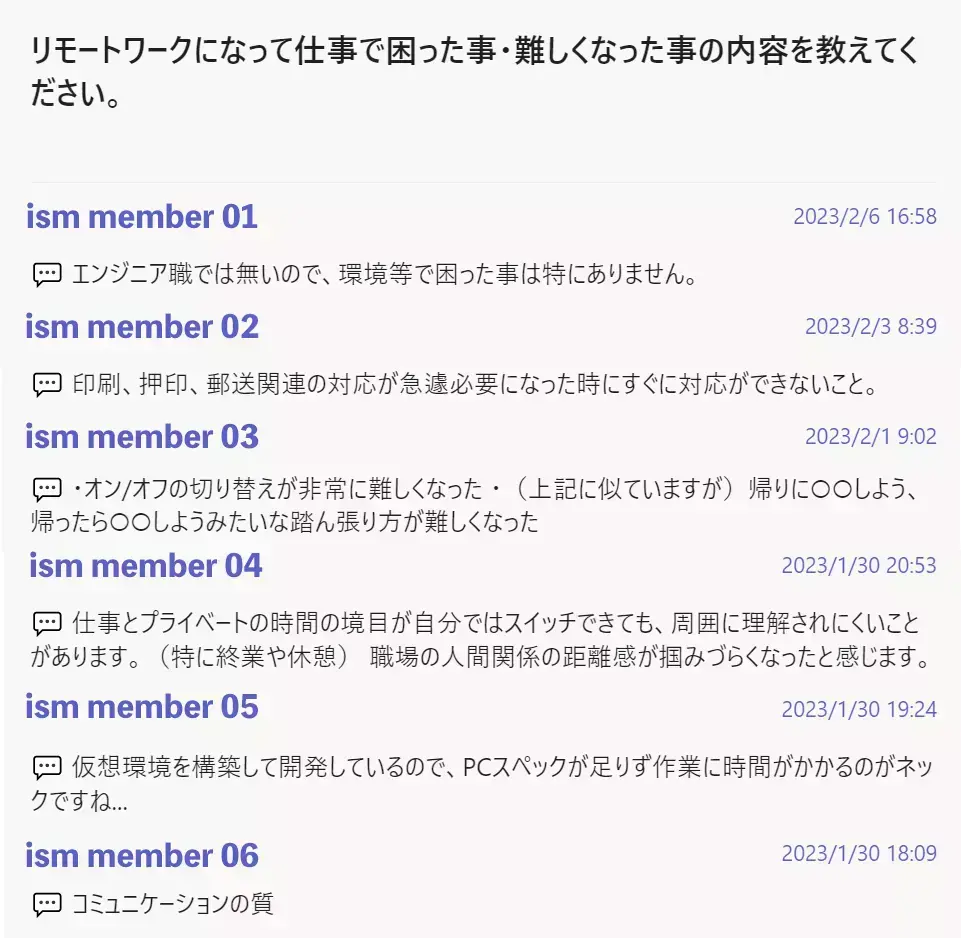The width and height of the screenshot is (961, 938).
Task: Click the 2023/2/3 8:39 timestamp
Action: coord(871,326)
